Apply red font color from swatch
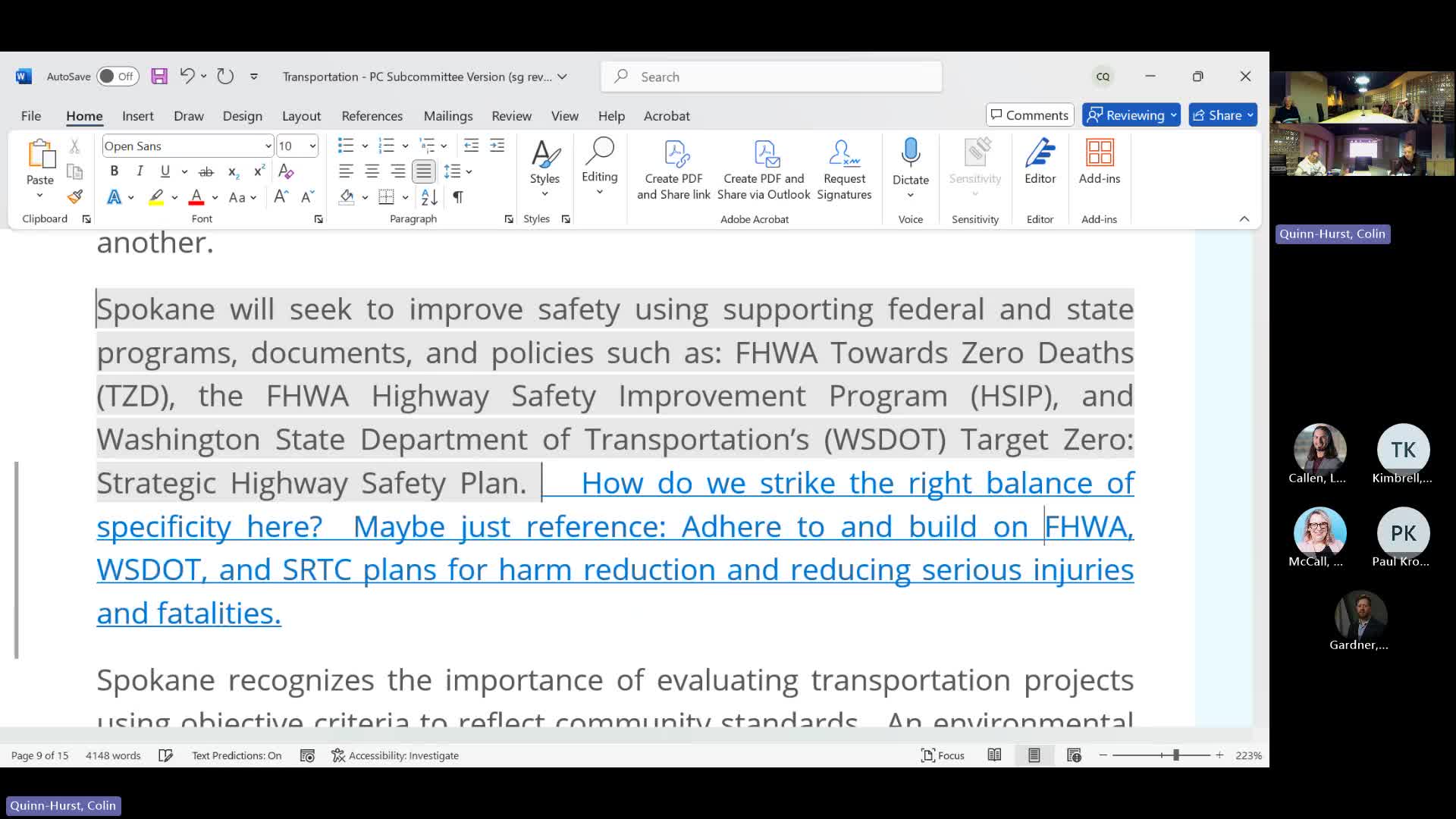 196,197
